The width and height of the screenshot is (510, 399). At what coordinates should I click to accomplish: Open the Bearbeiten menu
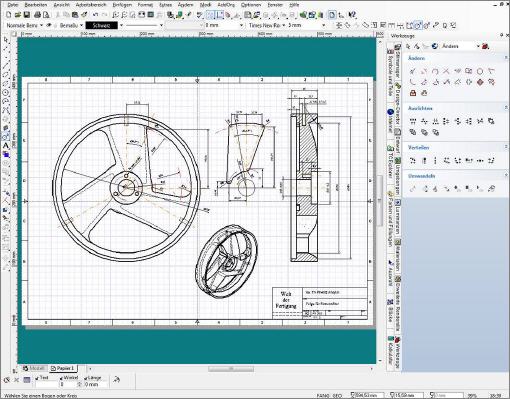(x=36, y=5)
